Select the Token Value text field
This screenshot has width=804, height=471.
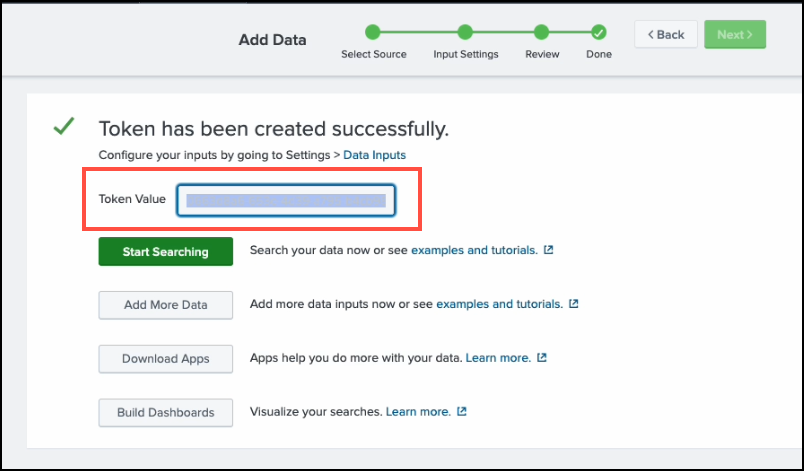(x=286, y=200)
